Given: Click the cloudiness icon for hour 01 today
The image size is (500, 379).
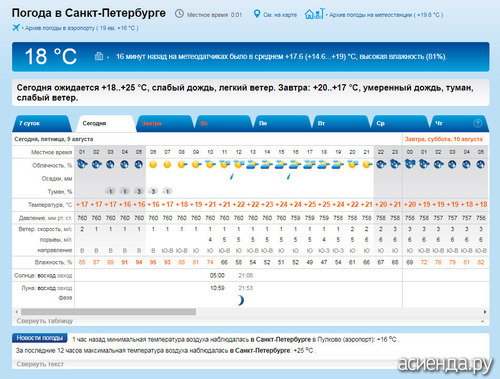Looking at the screenshot, I should tap(82, 164).
